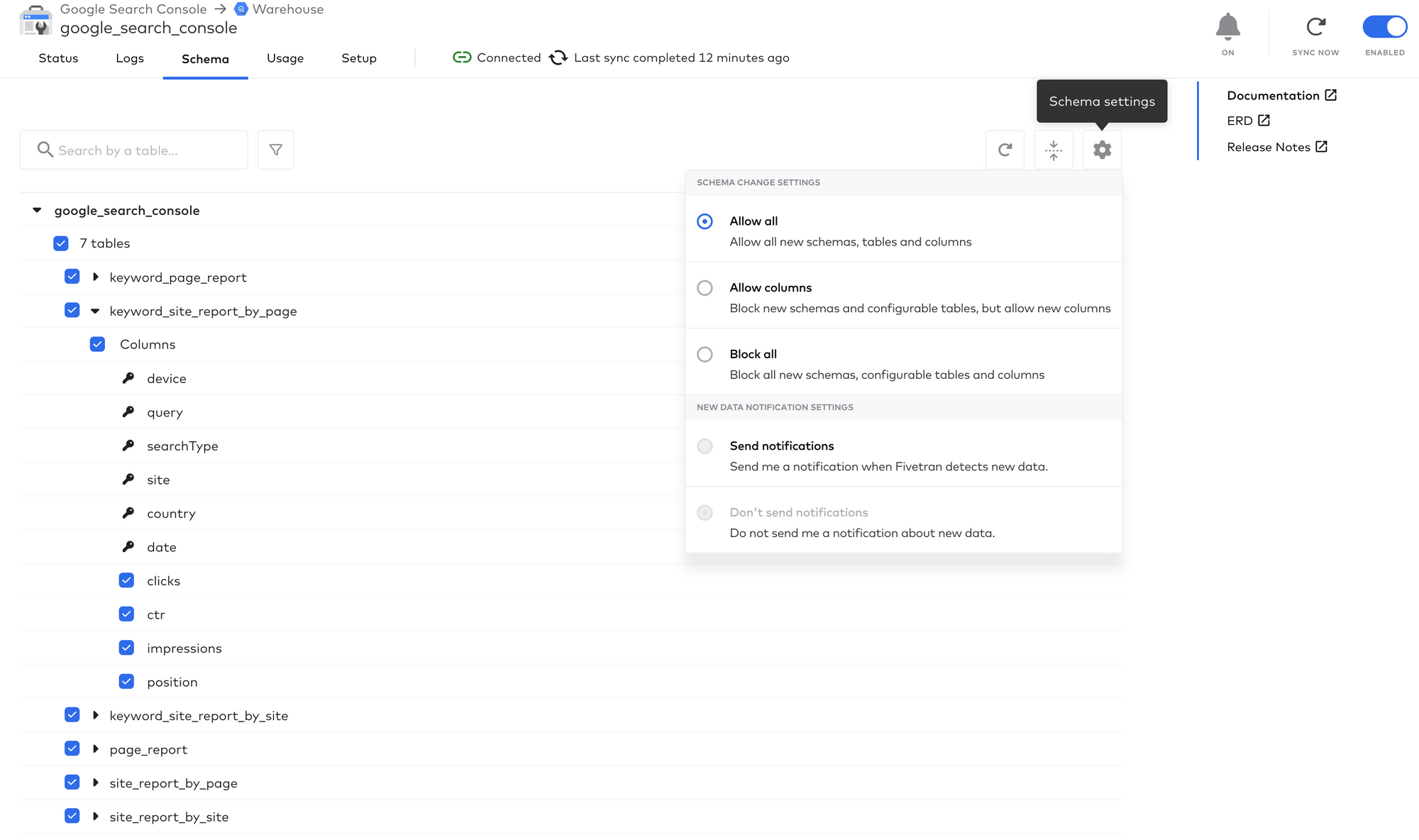
Task: Click the external link icon beside Release Notes
Action: [1321, 147]
